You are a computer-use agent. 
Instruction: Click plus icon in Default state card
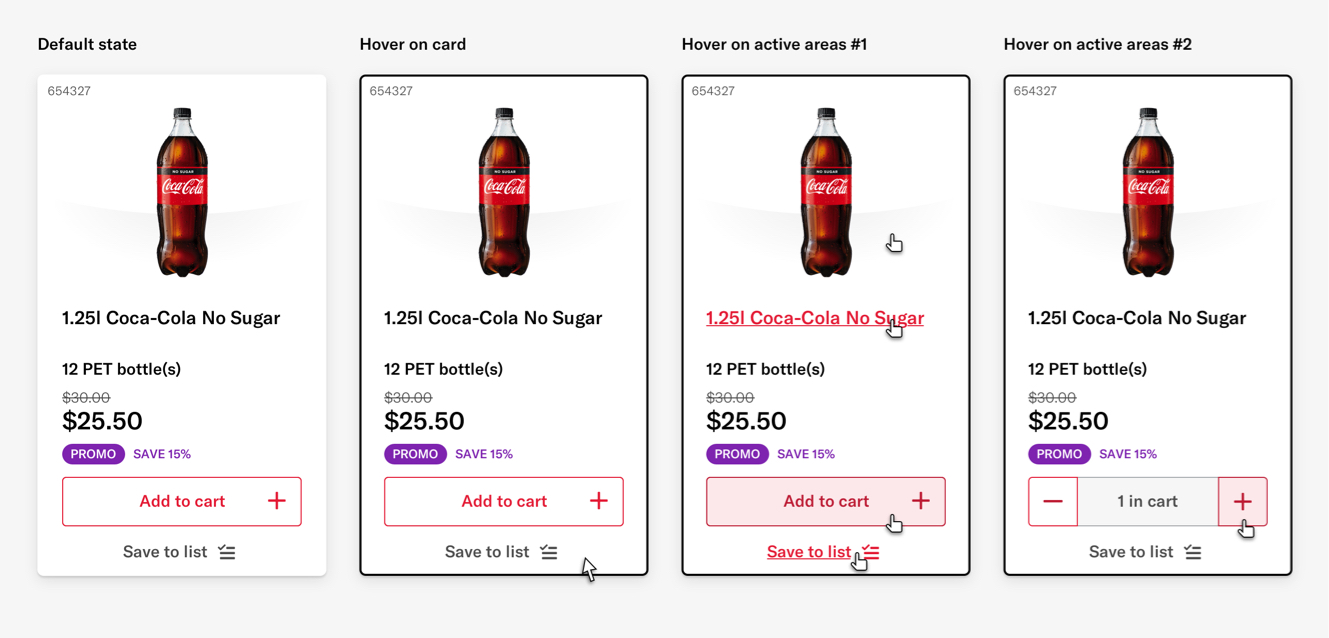[x=277, y=501]
